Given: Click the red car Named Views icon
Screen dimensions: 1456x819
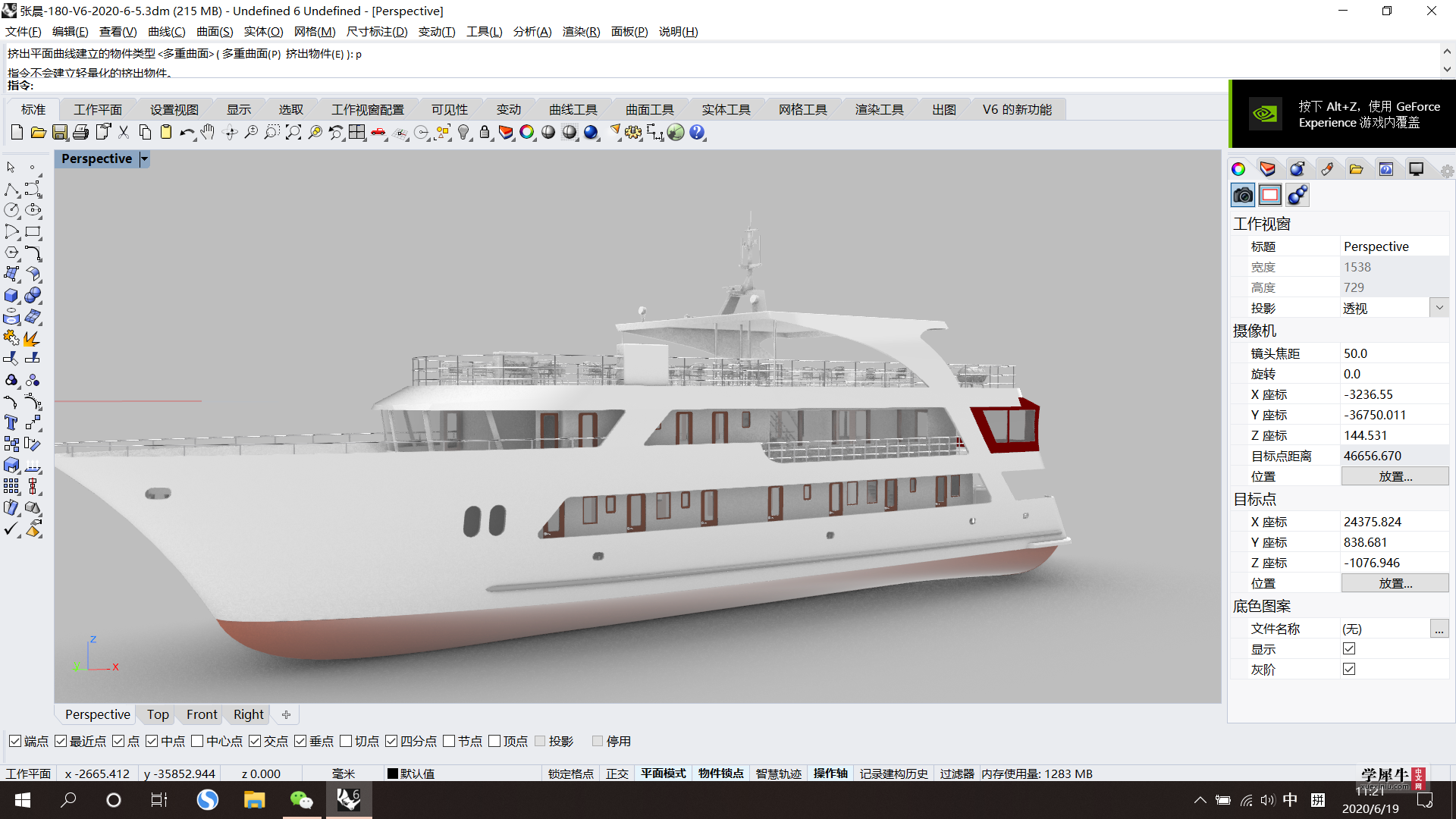Looking at the screenshot, I should click(378, 133).
